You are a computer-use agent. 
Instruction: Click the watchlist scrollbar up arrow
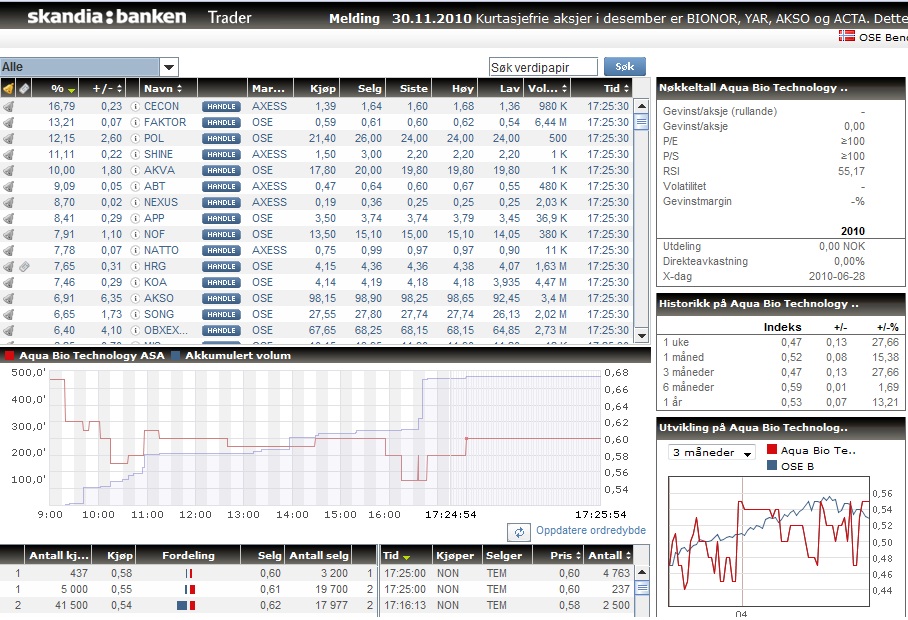point(641,107)
